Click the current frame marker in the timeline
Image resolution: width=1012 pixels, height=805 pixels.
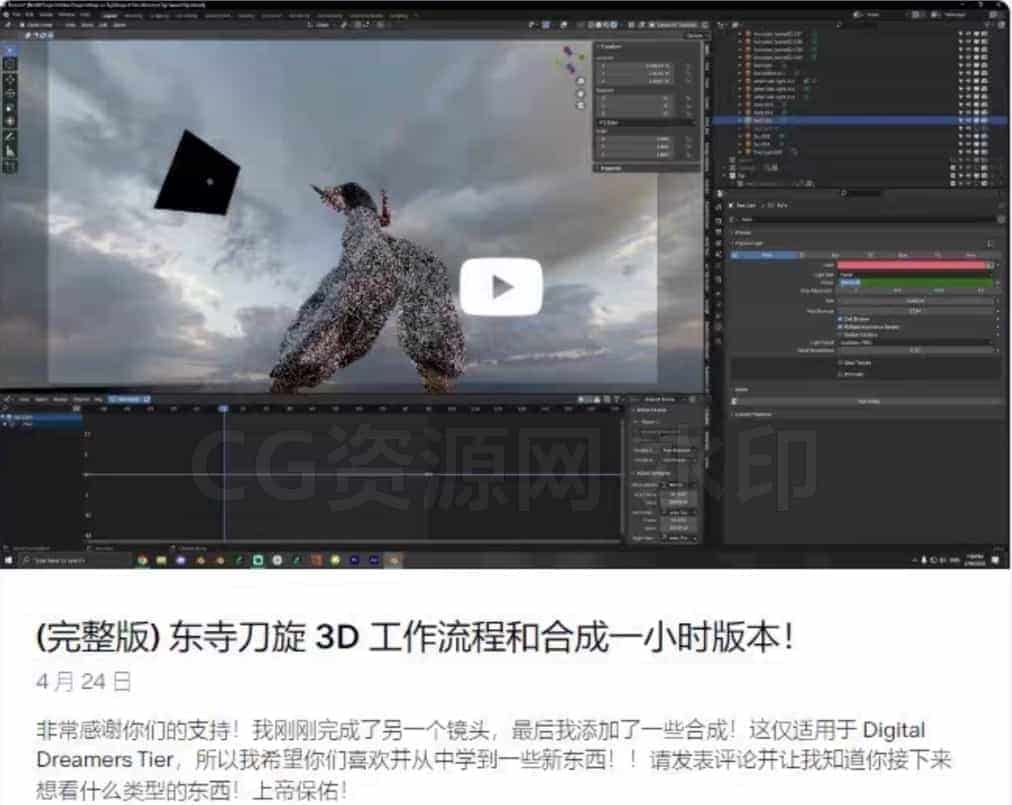coord(223,409)
